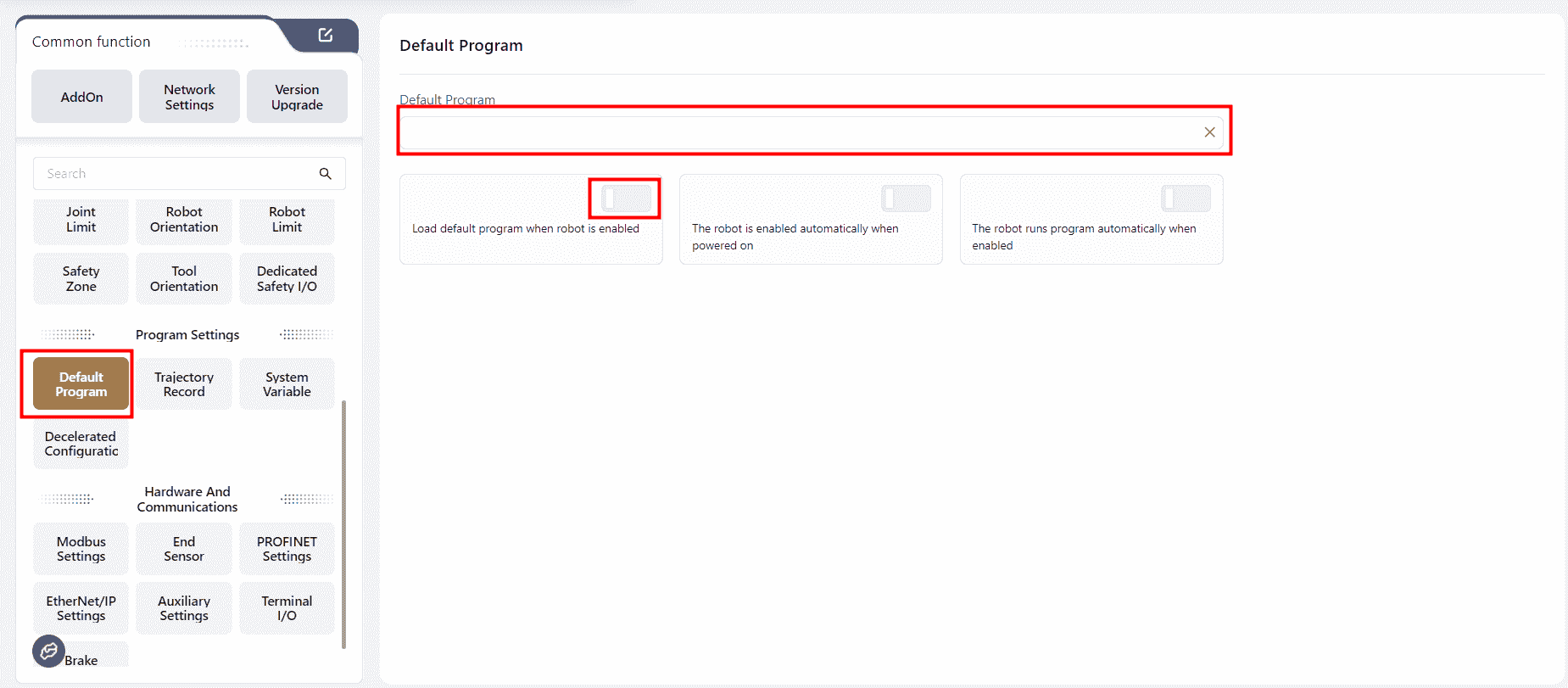Open the Safety Zone settings
Image resolution: width=1568 pixels, height=688 pixels.
tap(81, 279)
